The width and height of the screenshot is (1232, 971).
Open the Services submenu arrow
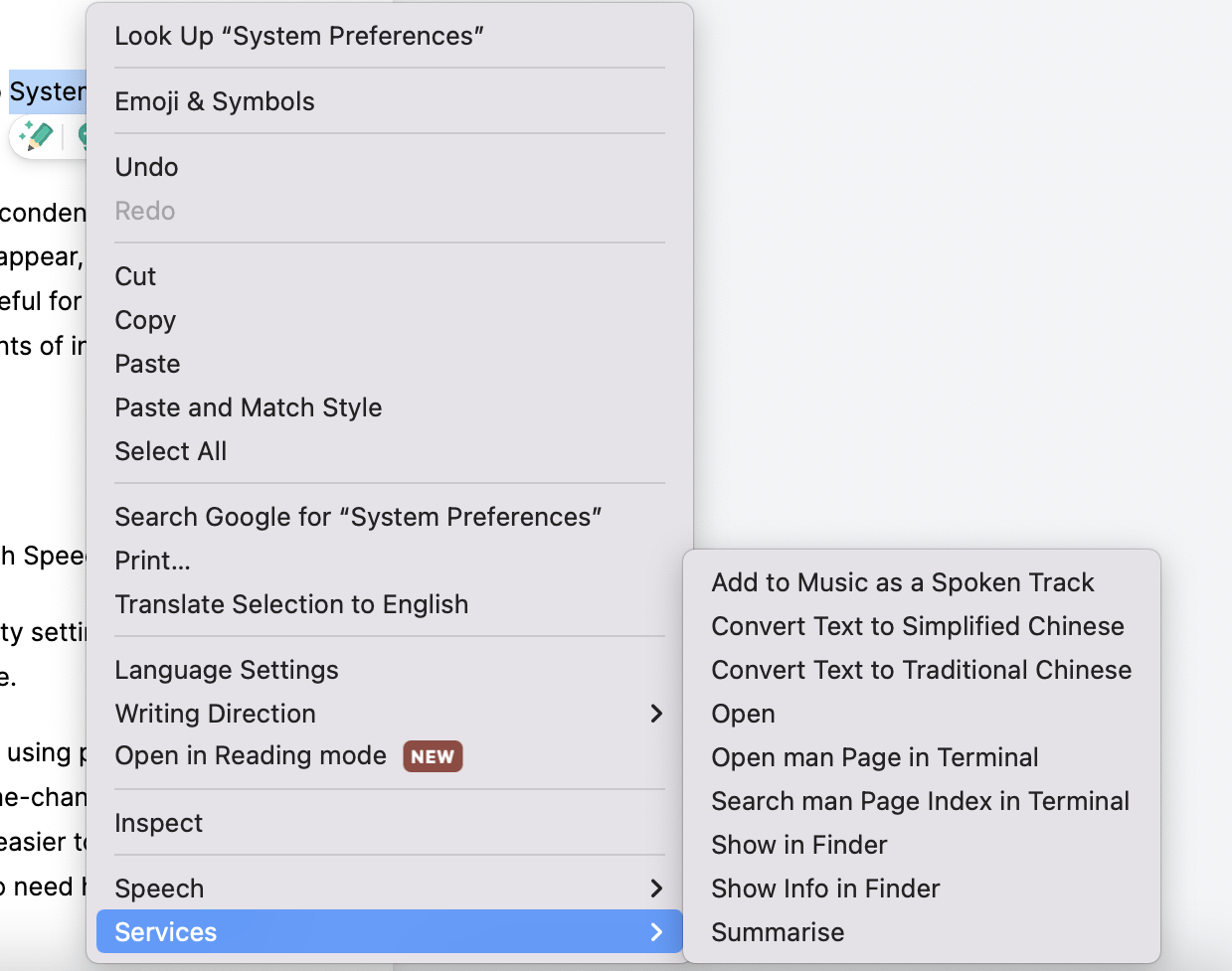(655, 932)
